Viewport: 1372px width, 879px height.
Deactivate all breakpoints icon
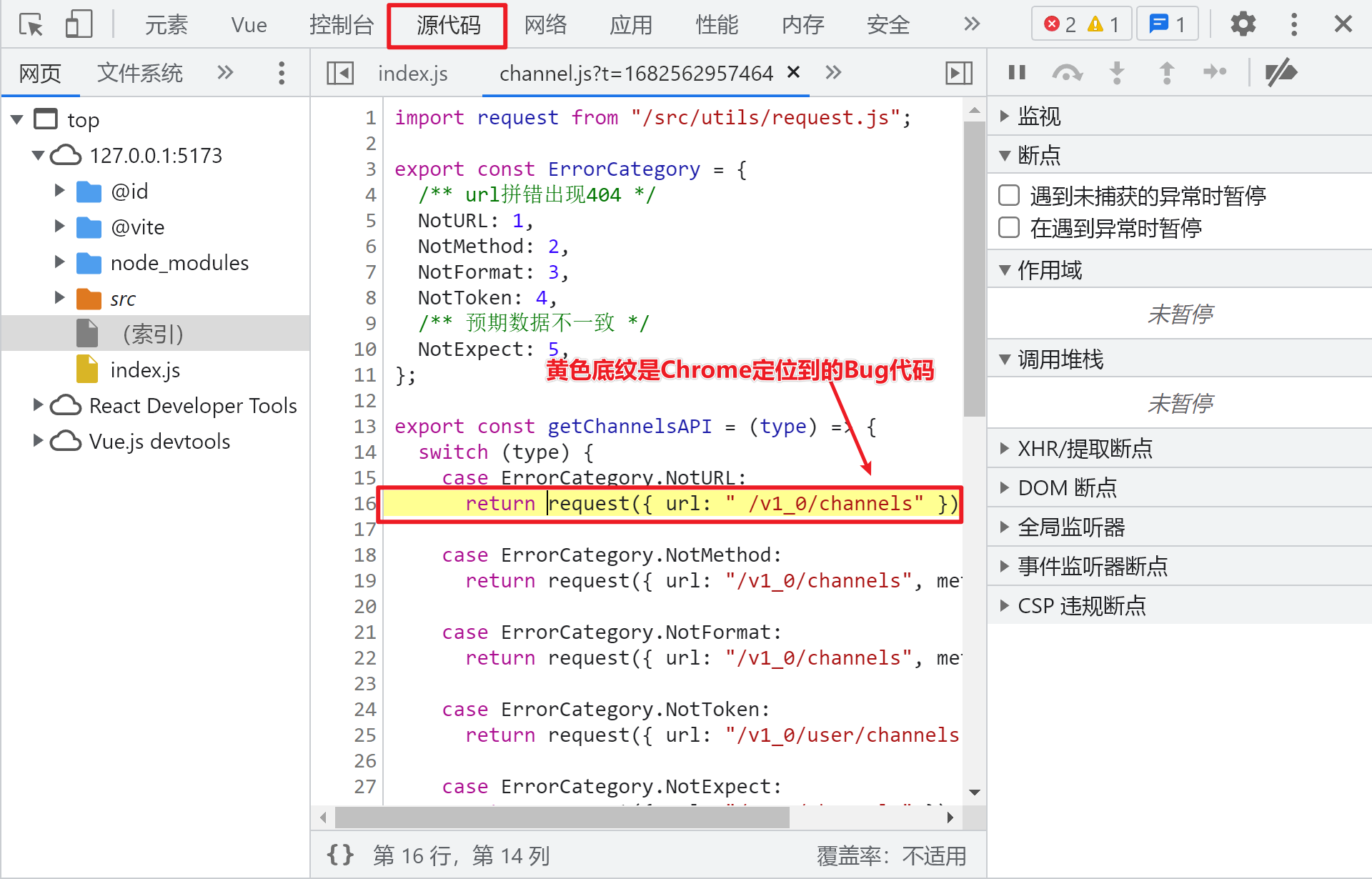pyautogui.click(x=1281, y=72)
